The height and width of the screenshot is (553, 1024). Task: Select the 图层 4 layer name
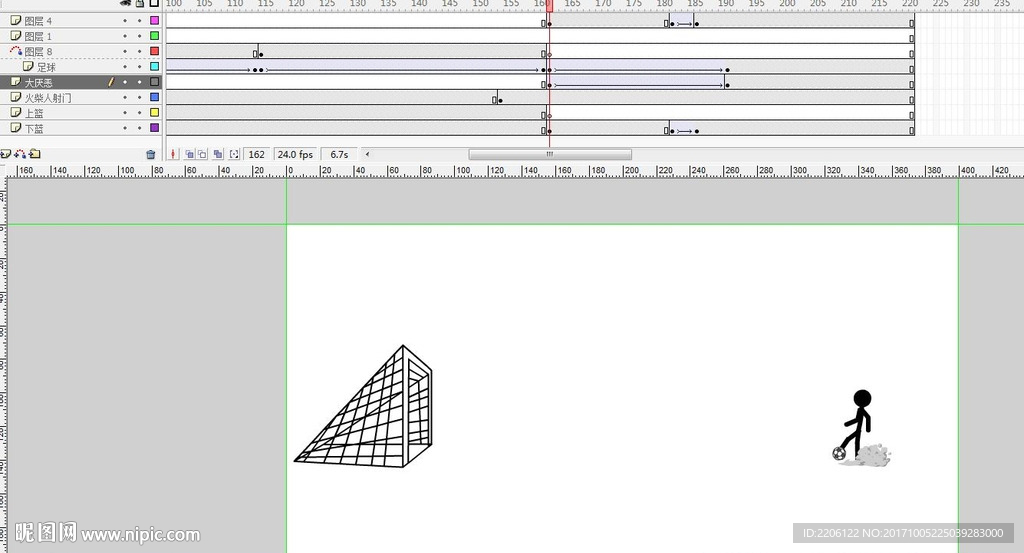pyautogui.click(x=38, y=21)
